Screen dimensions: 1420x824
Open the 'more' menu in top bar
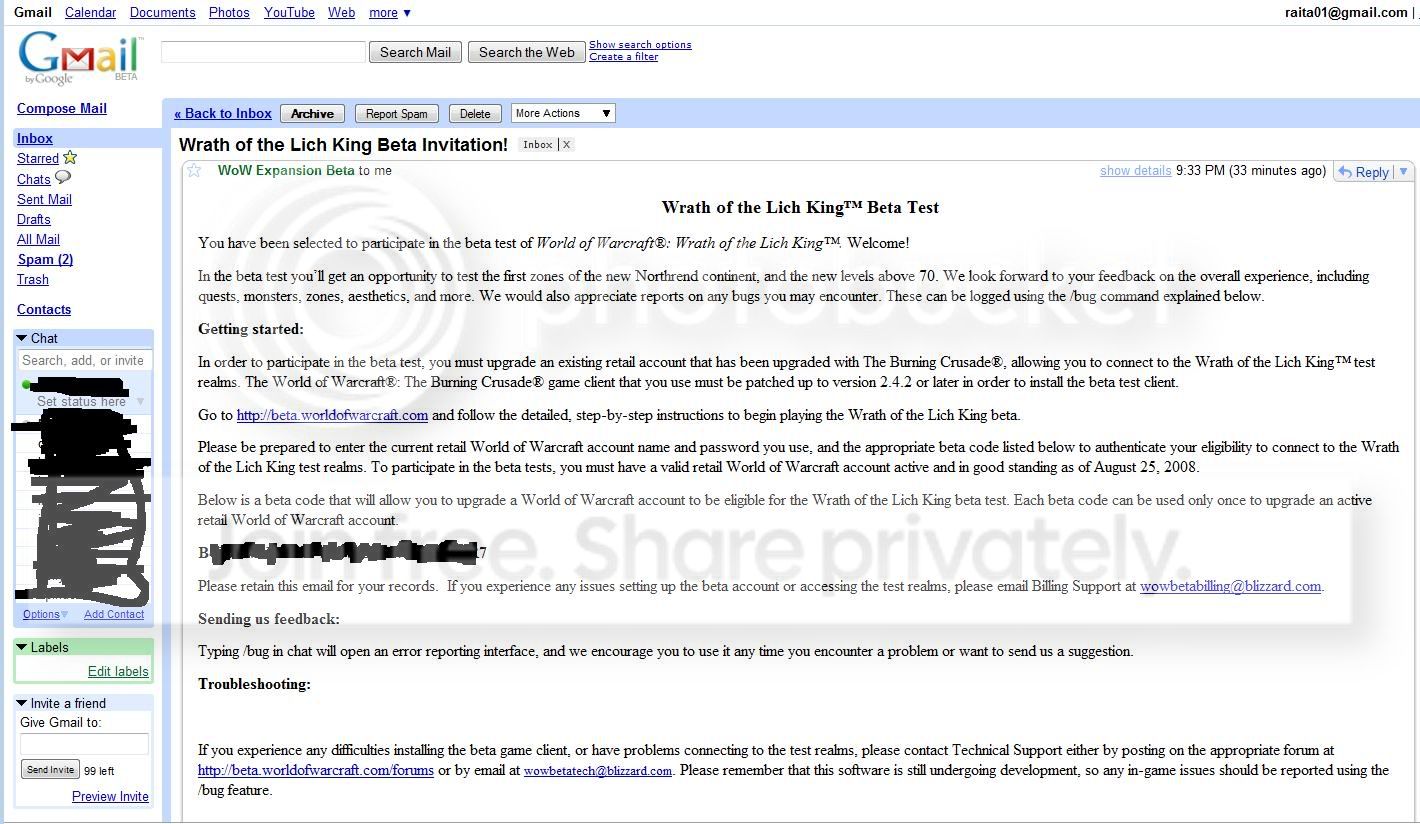[390, 13]
